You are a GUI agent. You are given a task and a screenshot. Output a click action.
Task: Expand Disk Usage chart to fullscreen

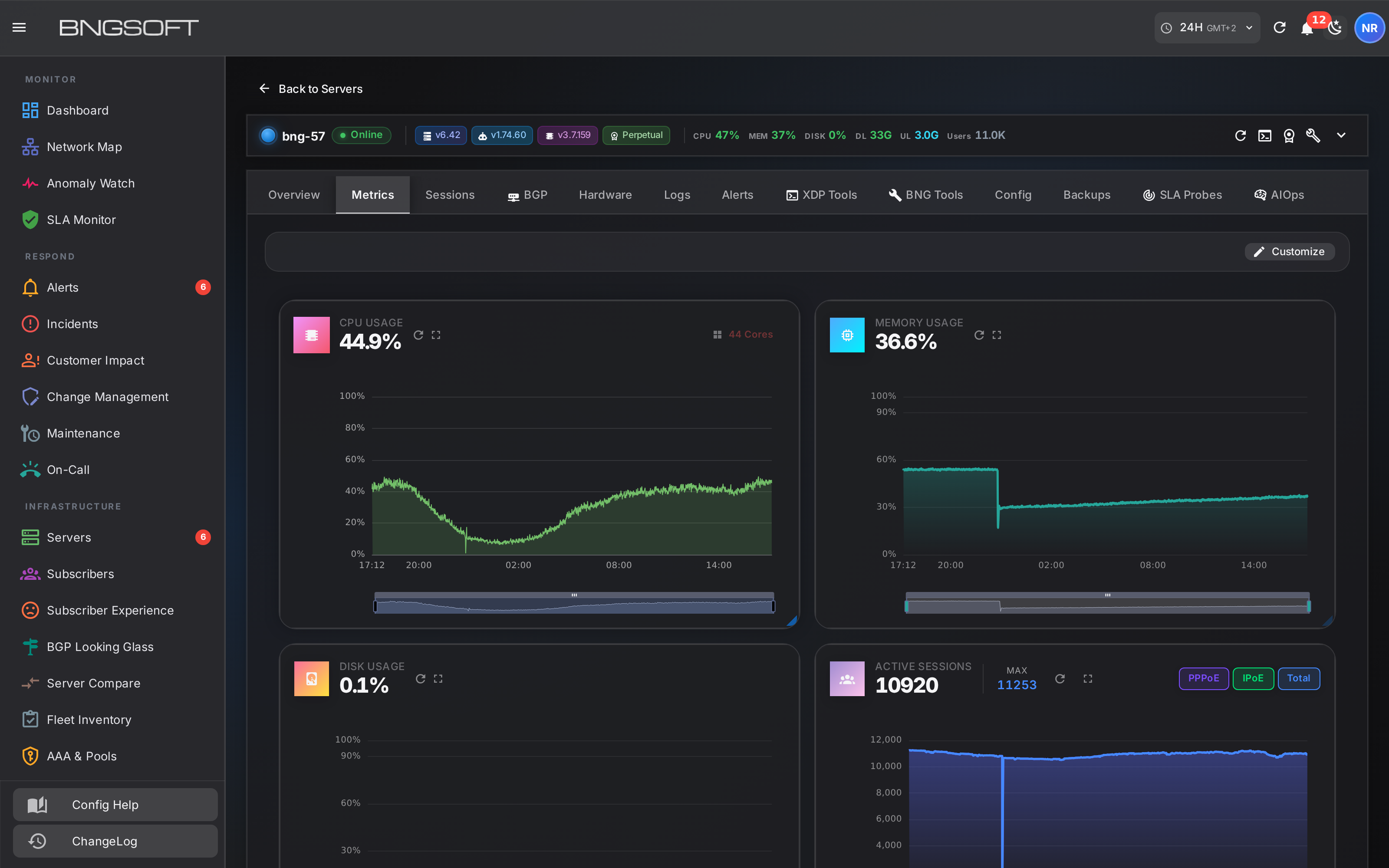click(438, 678)
